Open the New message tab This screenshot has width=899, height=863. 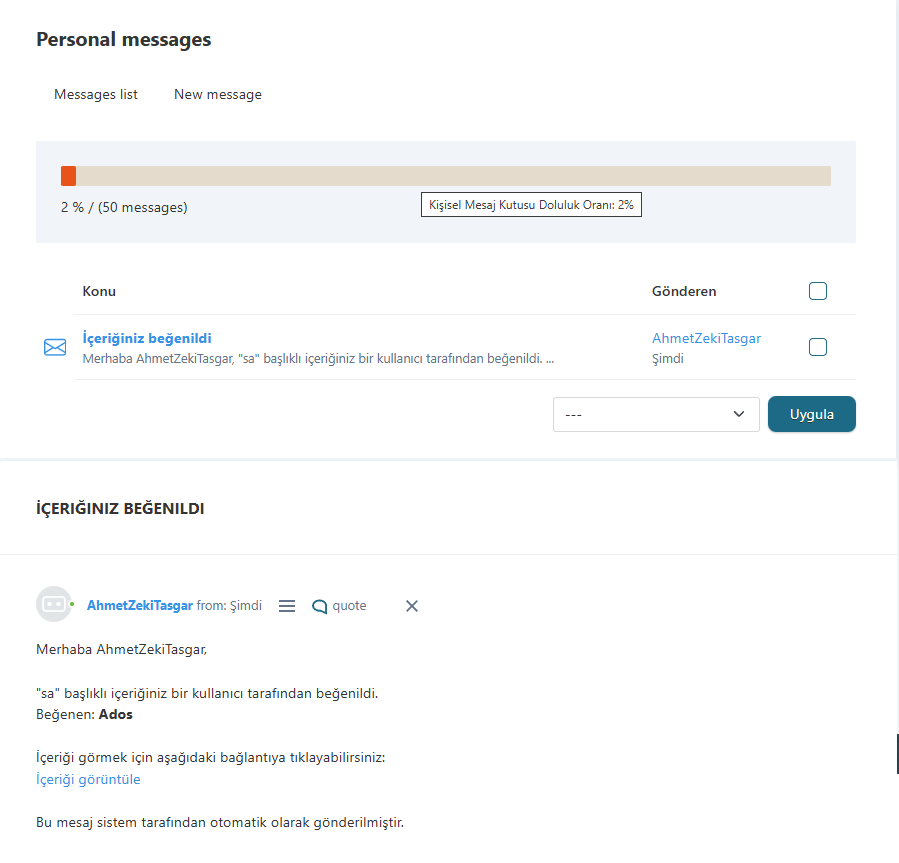[x=218, y=94]
